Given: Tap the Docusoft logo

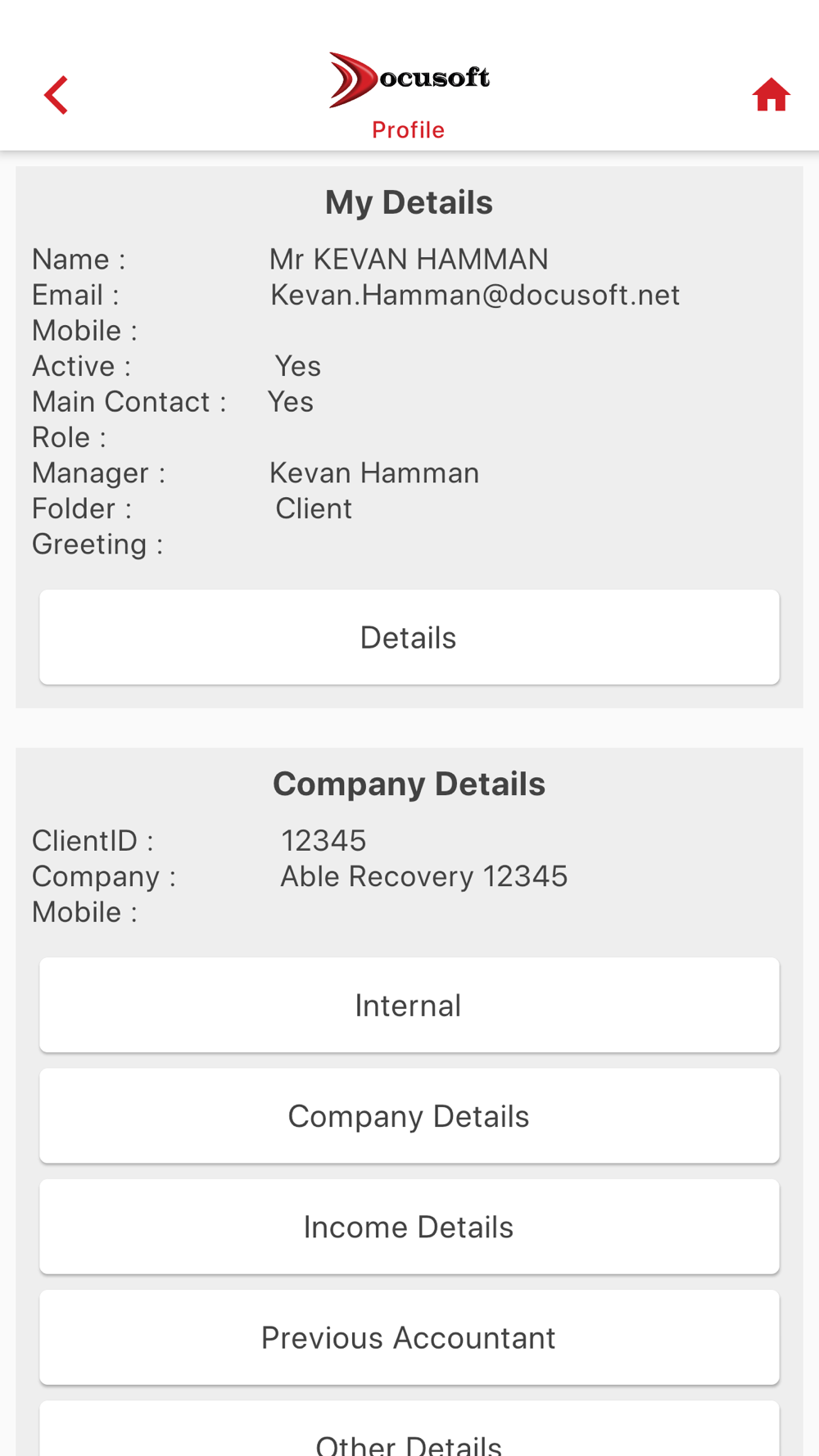Looking at the screenshot, I should coord(409,79).
